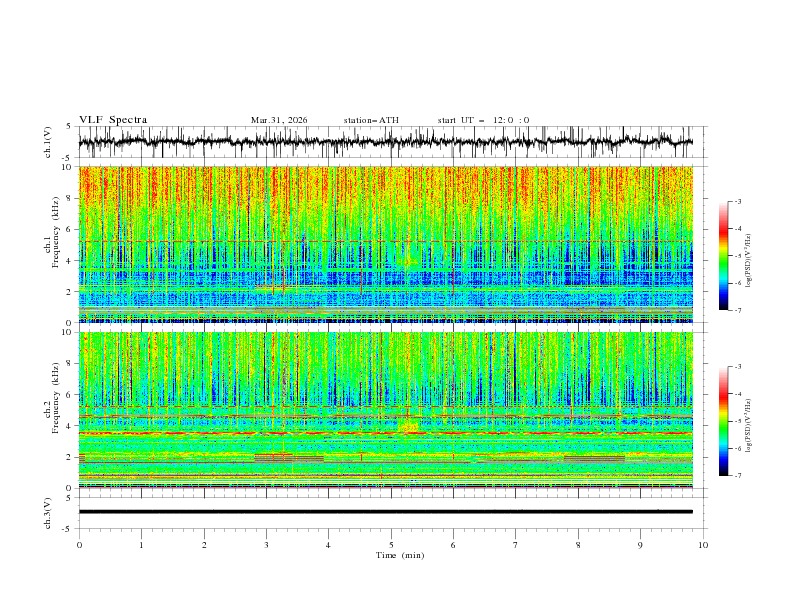Select the date text "Mar.31, 2026"
The image size is (792, 612).
tap(279, 120)
